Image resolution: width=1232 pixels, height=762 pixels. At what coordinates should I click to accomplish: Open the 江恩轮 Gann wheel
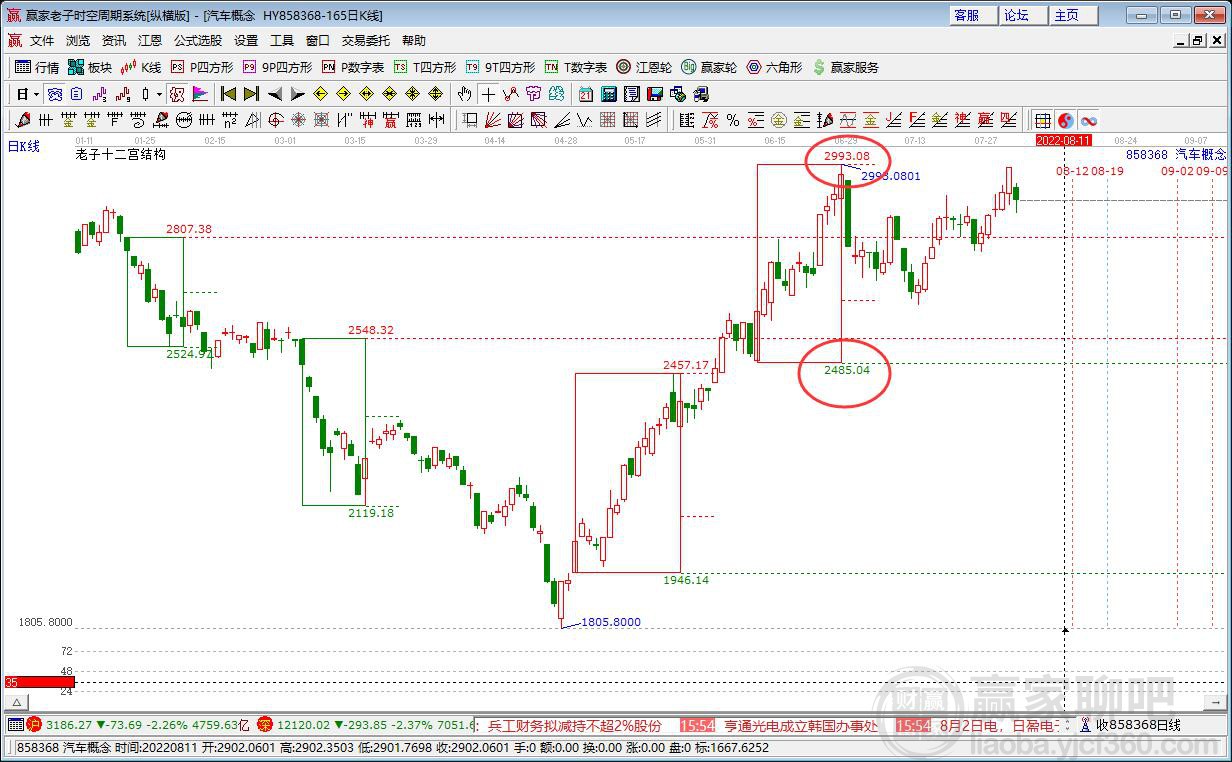click(644, 67)
